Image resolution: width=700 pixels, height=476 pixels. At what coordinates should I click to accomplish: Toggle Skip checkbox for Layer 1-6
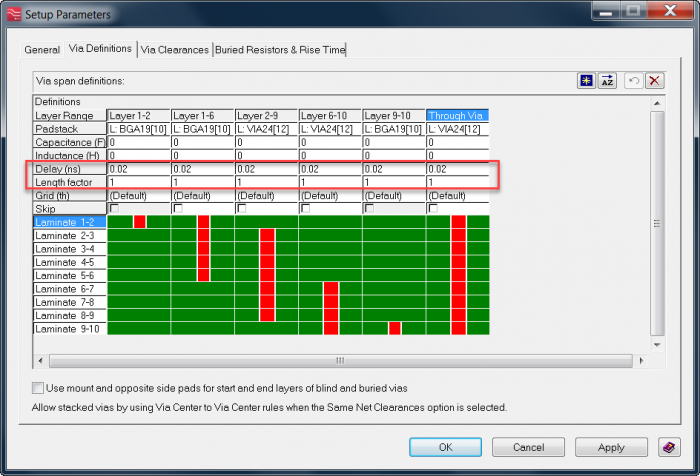click(178, 209)
